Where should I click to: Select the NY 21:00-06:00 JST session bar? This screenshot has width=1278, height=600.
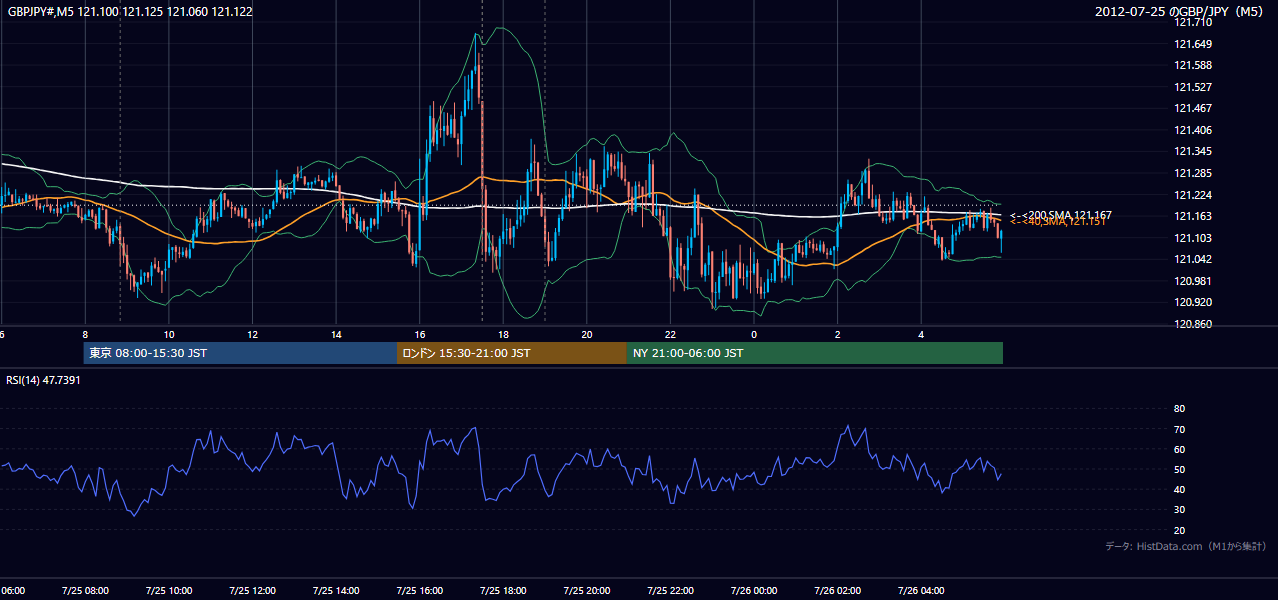pyautogui.click(x=815, y=353)
